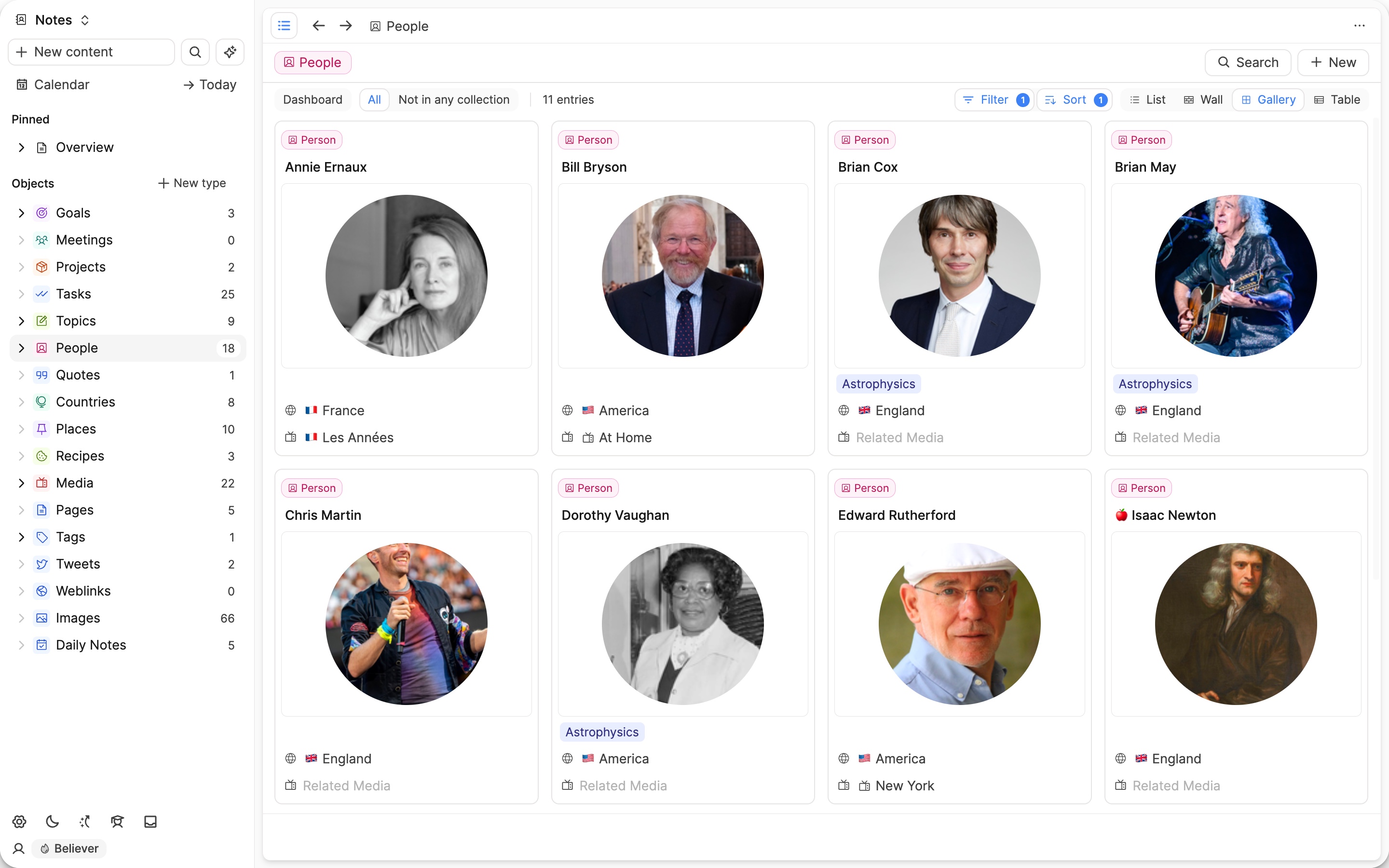Select the Dashboard tab
This screenshot has height=868, width=1389.
coord(312,100)
